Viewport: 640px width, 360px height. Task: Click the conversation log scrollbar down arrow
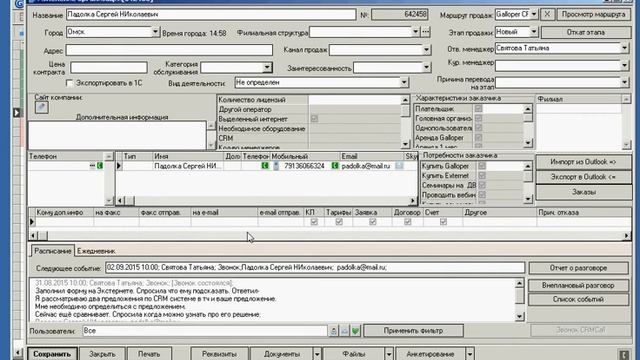pos(519,316)
